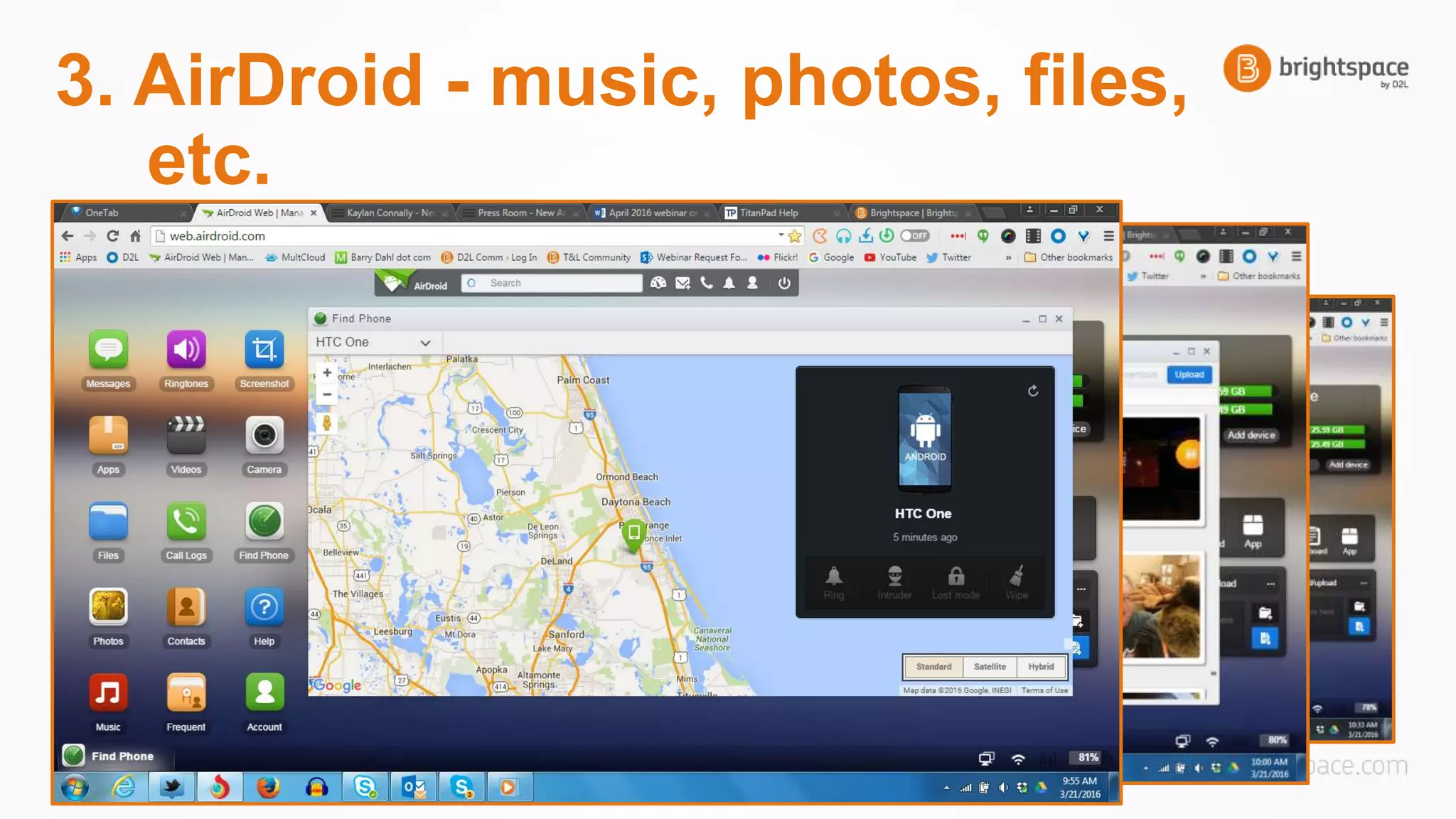Select the Hybrid map view

(x=1041, y=667)
